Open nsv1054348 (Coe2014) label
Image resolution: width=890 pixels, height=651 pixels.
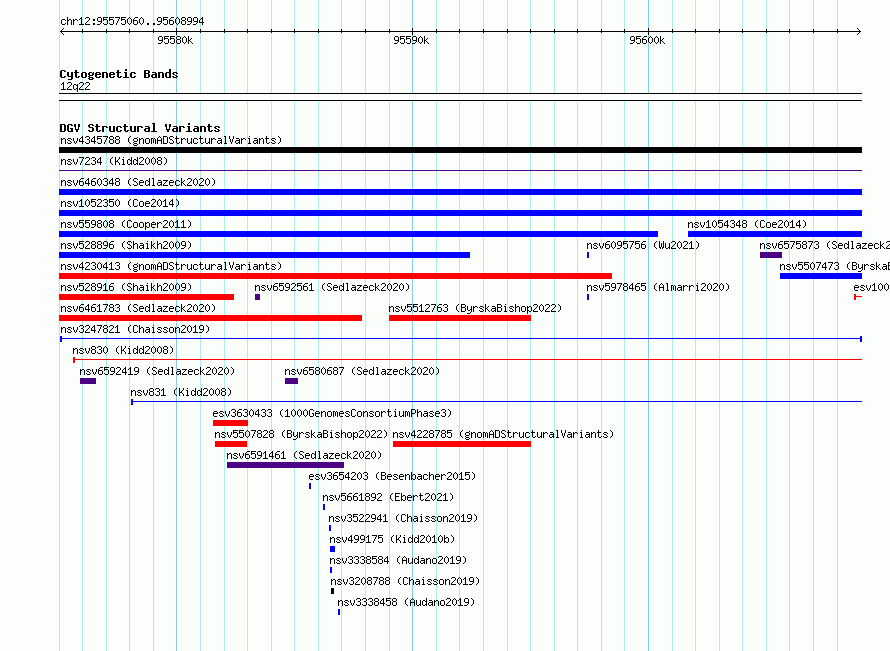tap(747, 224)
